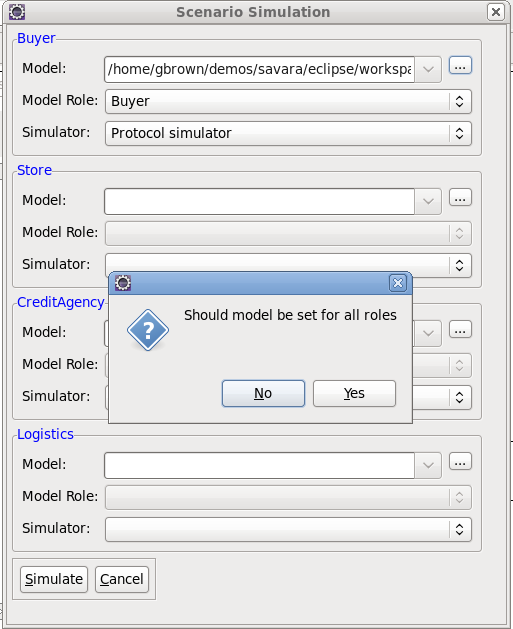Click the Scenario Simulation window app icon
This screenshot has width=513, height=629.
[x=17, y=12]
